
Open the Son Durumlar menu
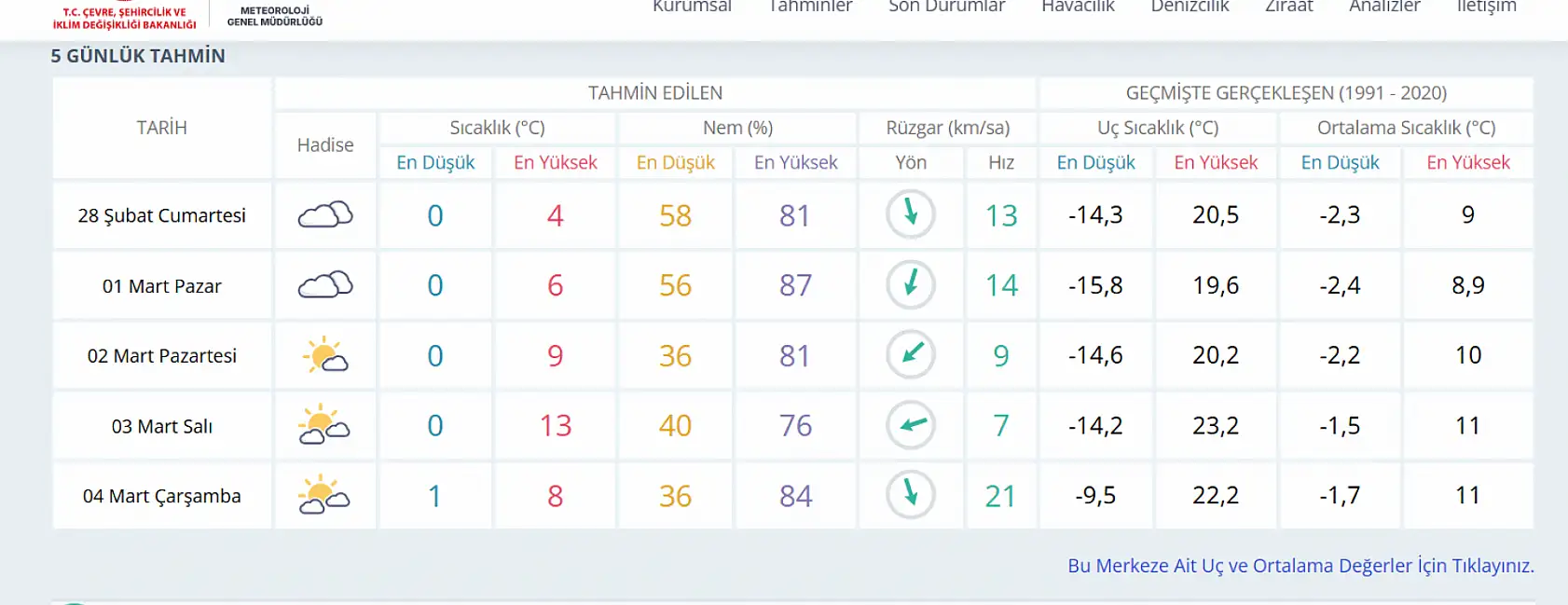[946, 7]
